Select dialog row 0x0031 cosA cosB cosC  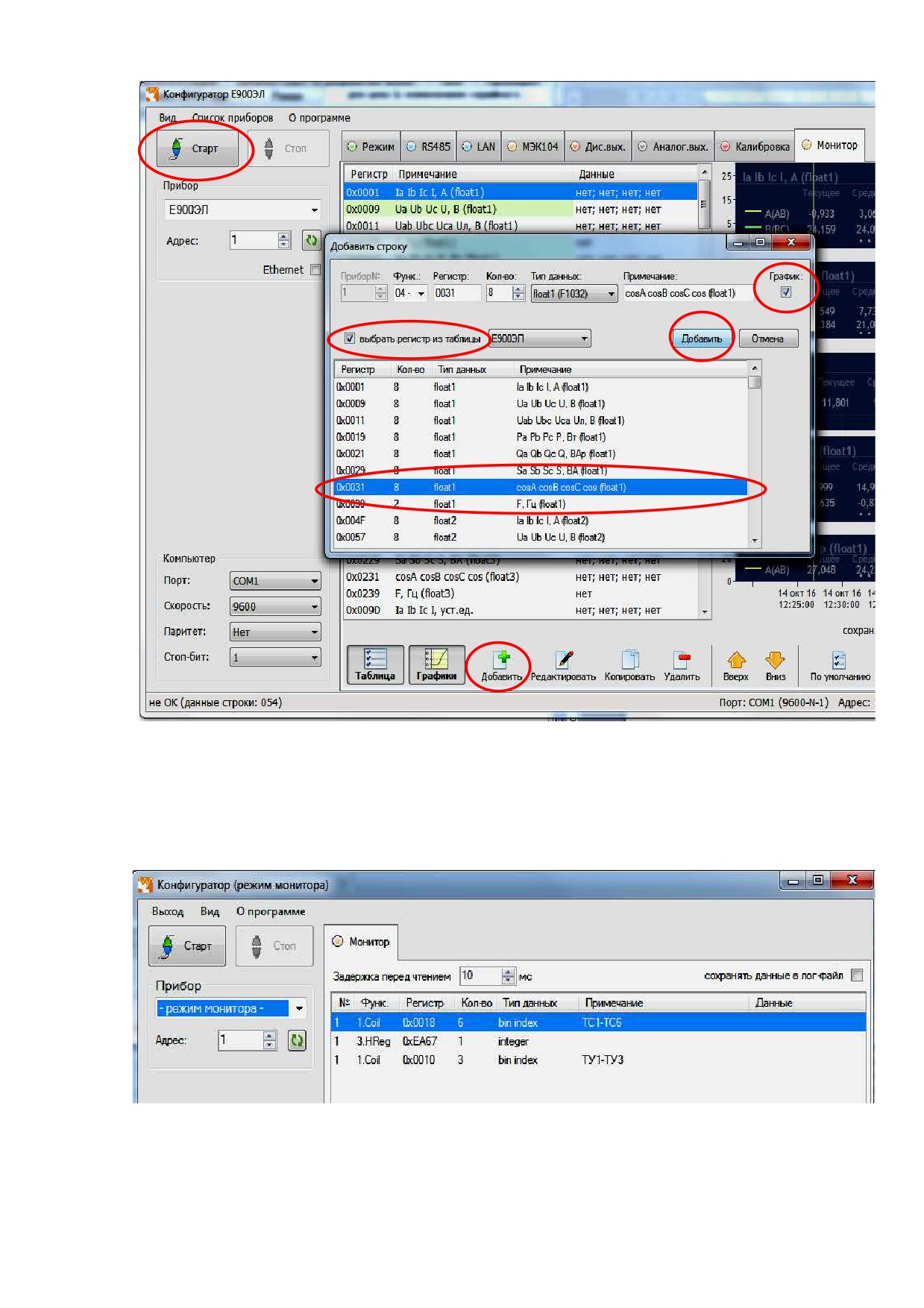coord(541,487)
